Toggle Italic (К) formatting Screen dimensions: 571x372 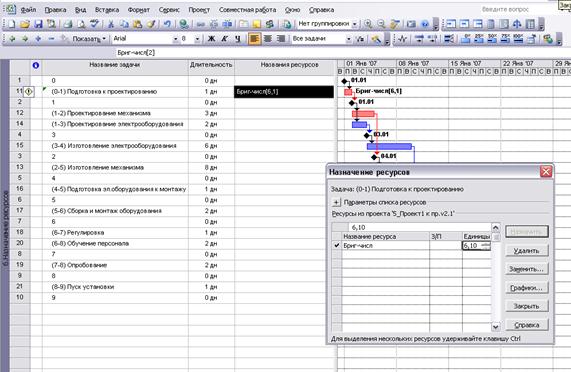(x=224, y=39)
